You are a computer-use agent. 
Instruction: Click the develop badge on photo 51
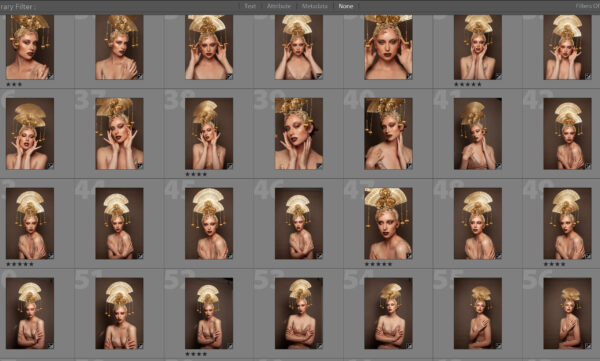coord(140,346)
